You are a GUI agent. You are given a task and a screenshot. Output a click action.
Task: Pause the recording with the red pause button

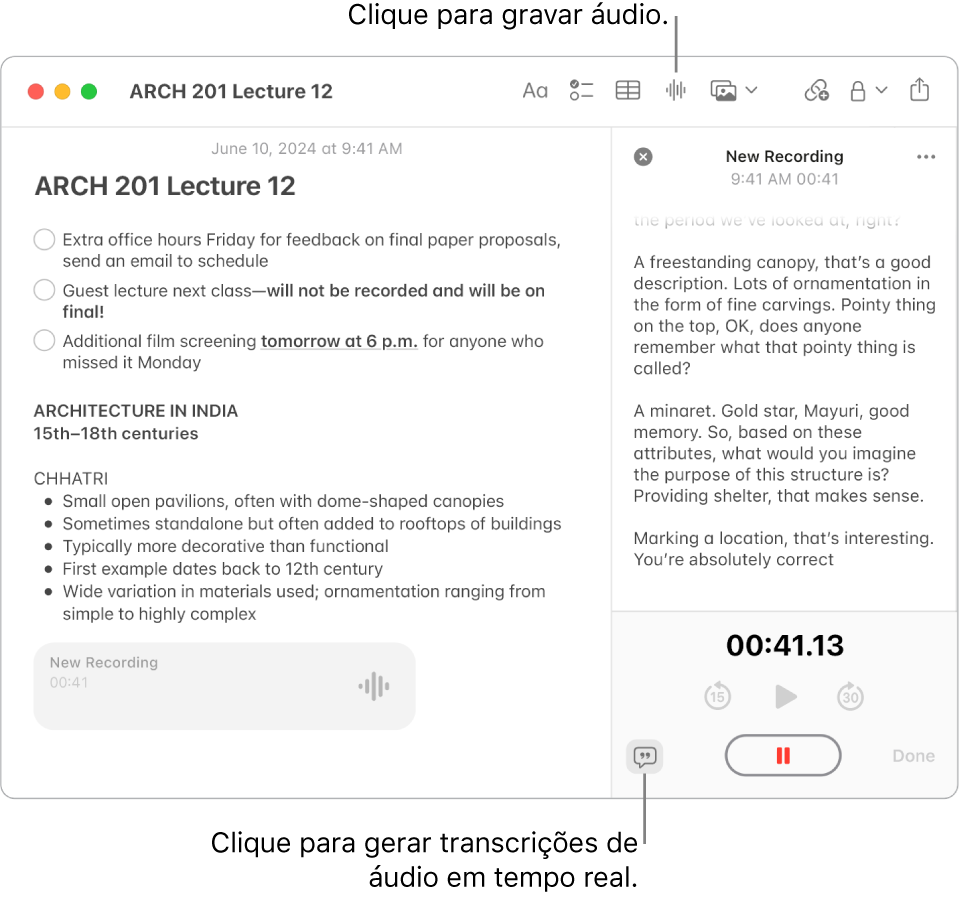click(x=782, y=755)
